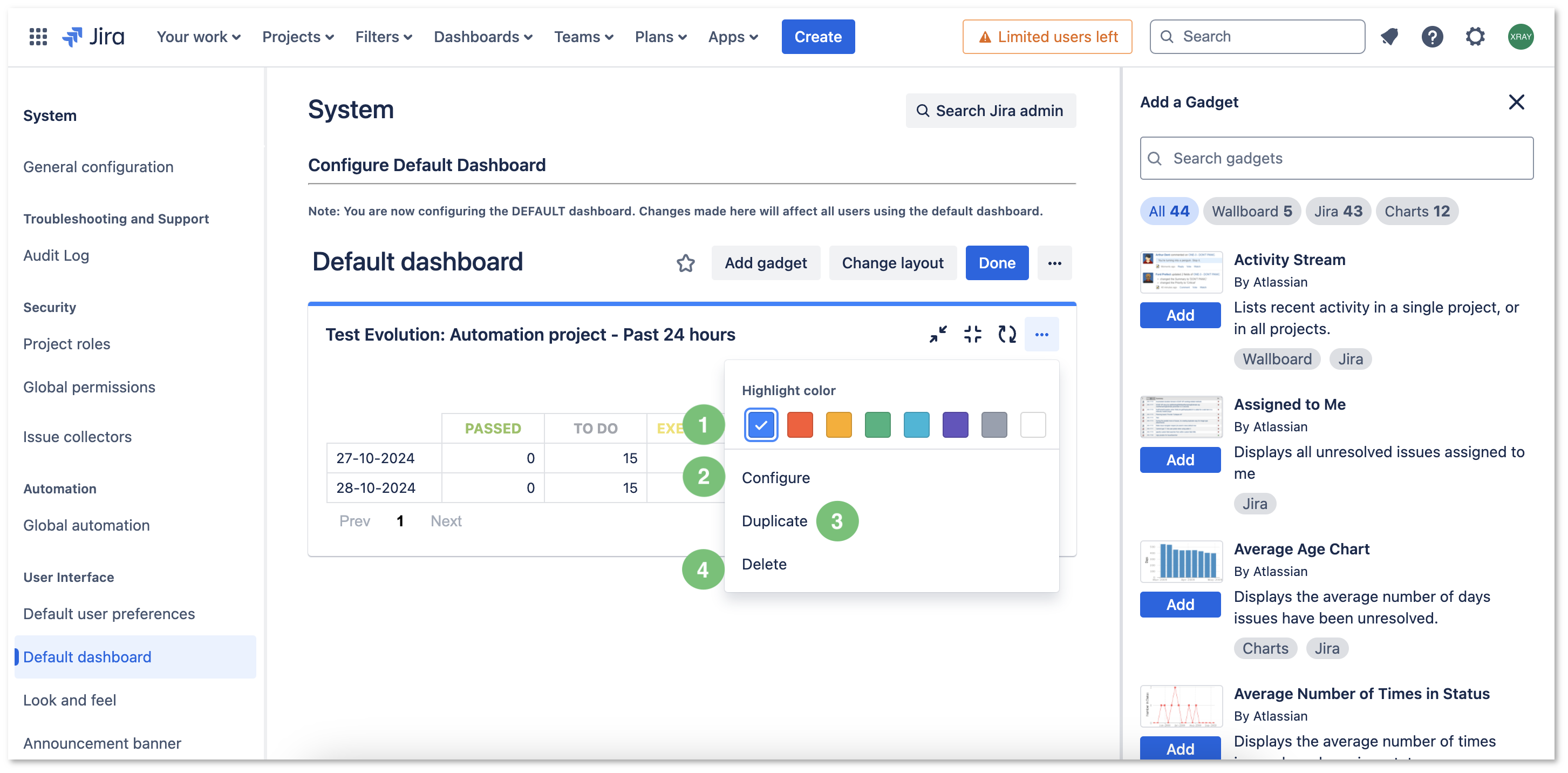This screenshot has width=1568, height=773.
Task: Star the Default dashboard
Action: (x=685, y=263)
